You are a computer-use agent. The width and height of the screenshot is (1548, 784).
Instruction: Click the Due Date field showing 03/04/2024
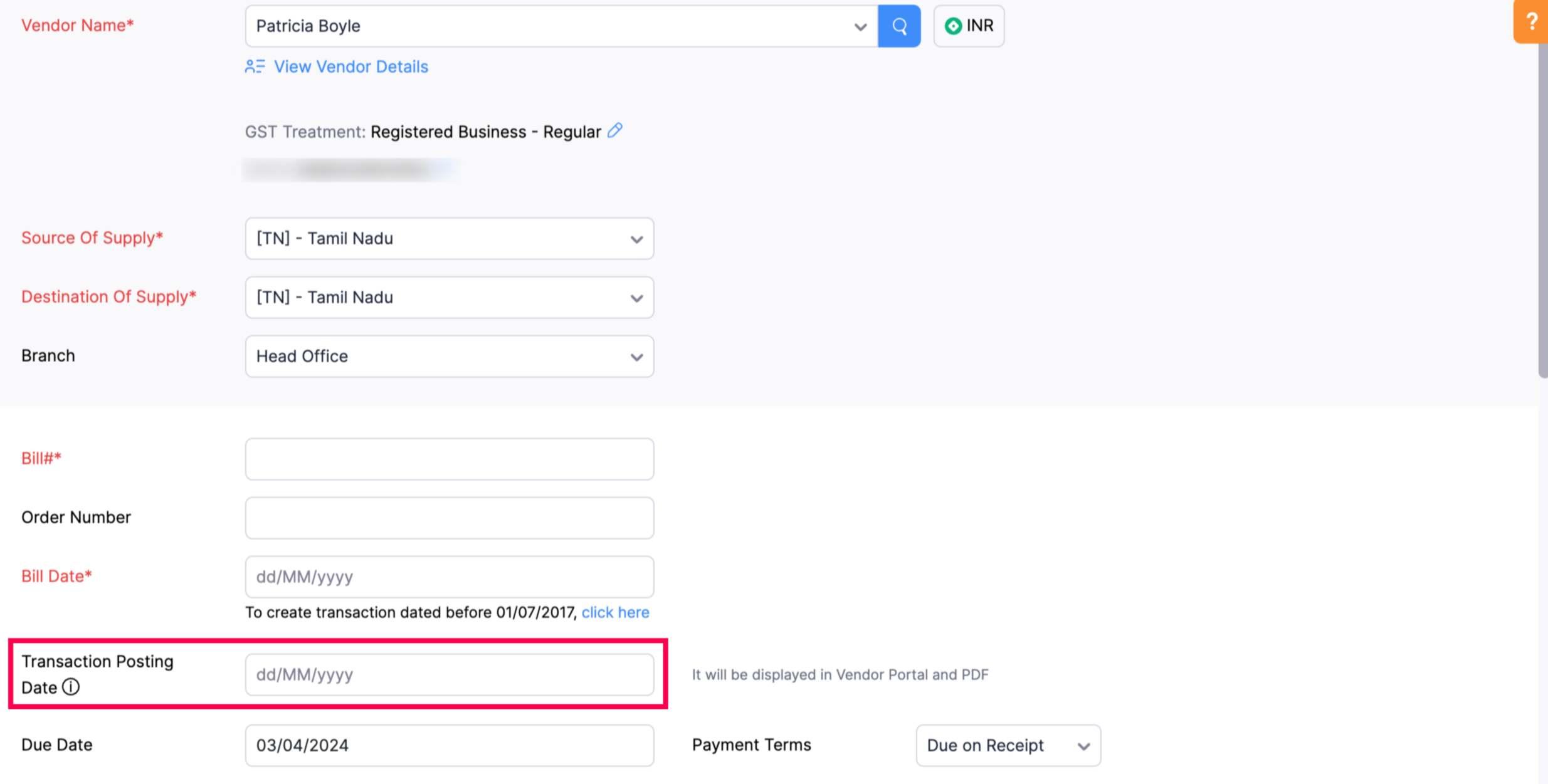click(x=449, y=745)
